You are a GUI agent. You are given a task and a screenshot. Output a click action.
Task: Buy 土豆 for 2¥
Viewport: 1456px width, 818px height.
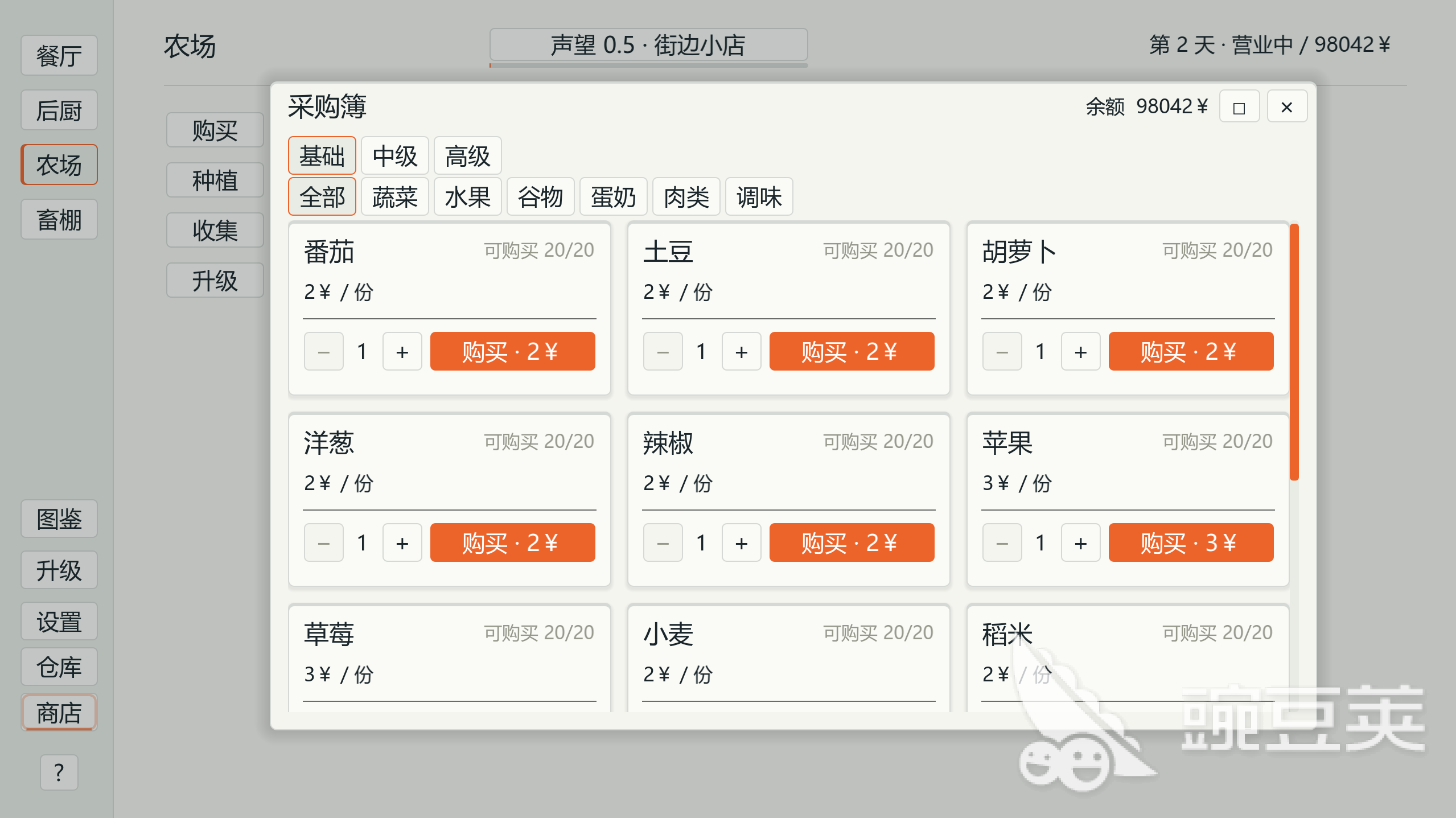pyautogui.click(x=852, y=352)
